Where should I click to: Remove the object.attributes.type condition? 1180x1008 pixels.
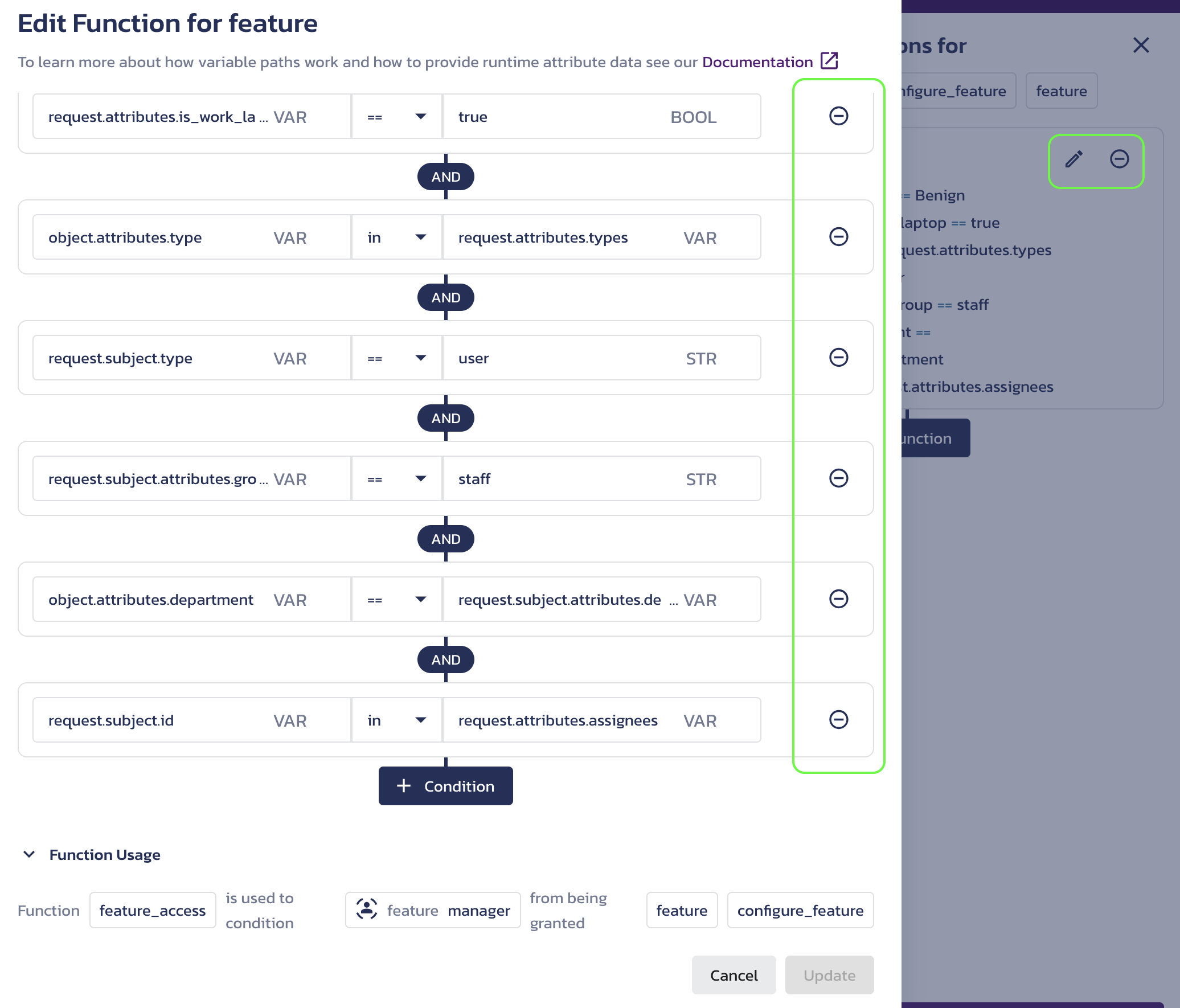tap(838, 236)
